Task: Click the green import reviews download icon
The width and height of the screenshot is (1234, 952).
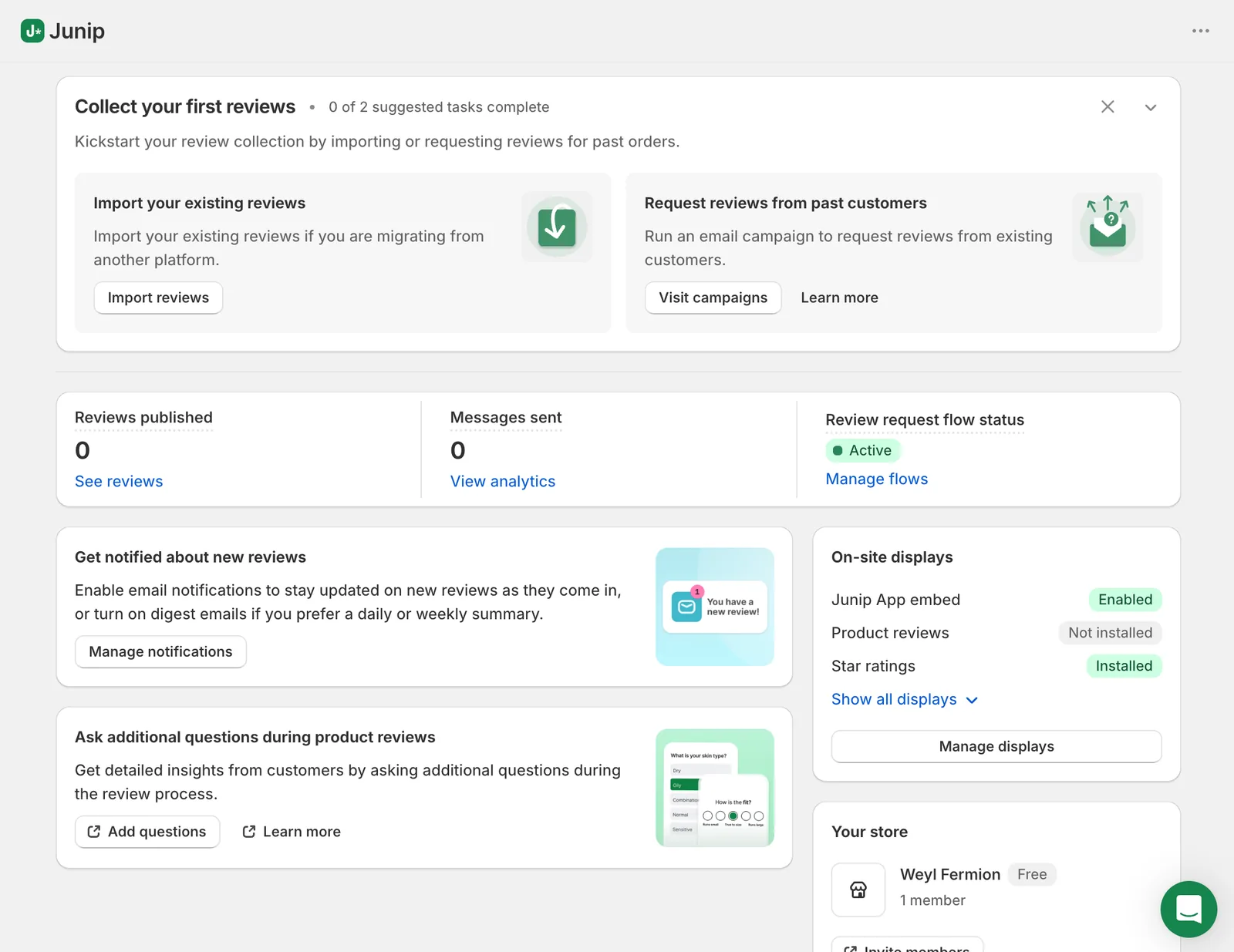Action: coord(557,227)
